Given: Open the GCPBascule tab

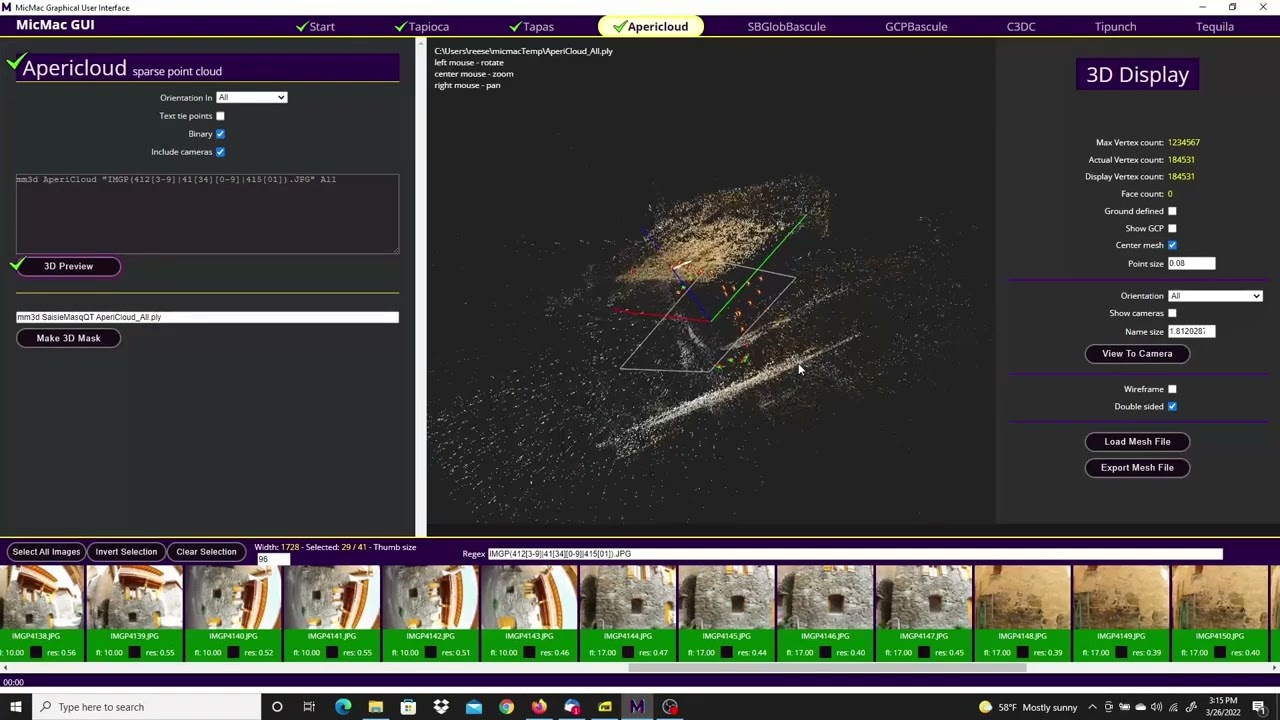Looking at the screenshot, I should [x=916, y=27].
